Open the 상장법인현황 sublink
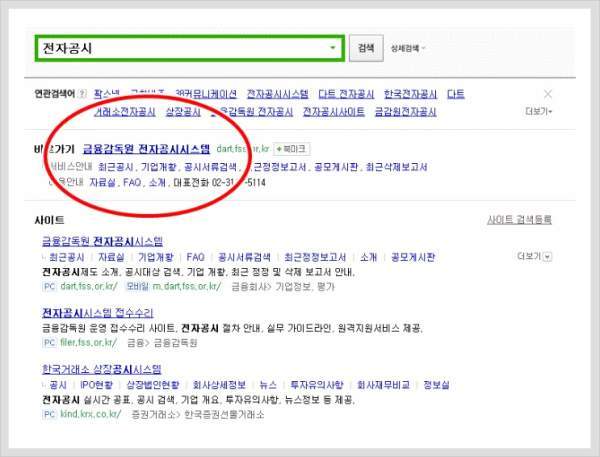The image size is (600, 457). [x=153, y=385]
